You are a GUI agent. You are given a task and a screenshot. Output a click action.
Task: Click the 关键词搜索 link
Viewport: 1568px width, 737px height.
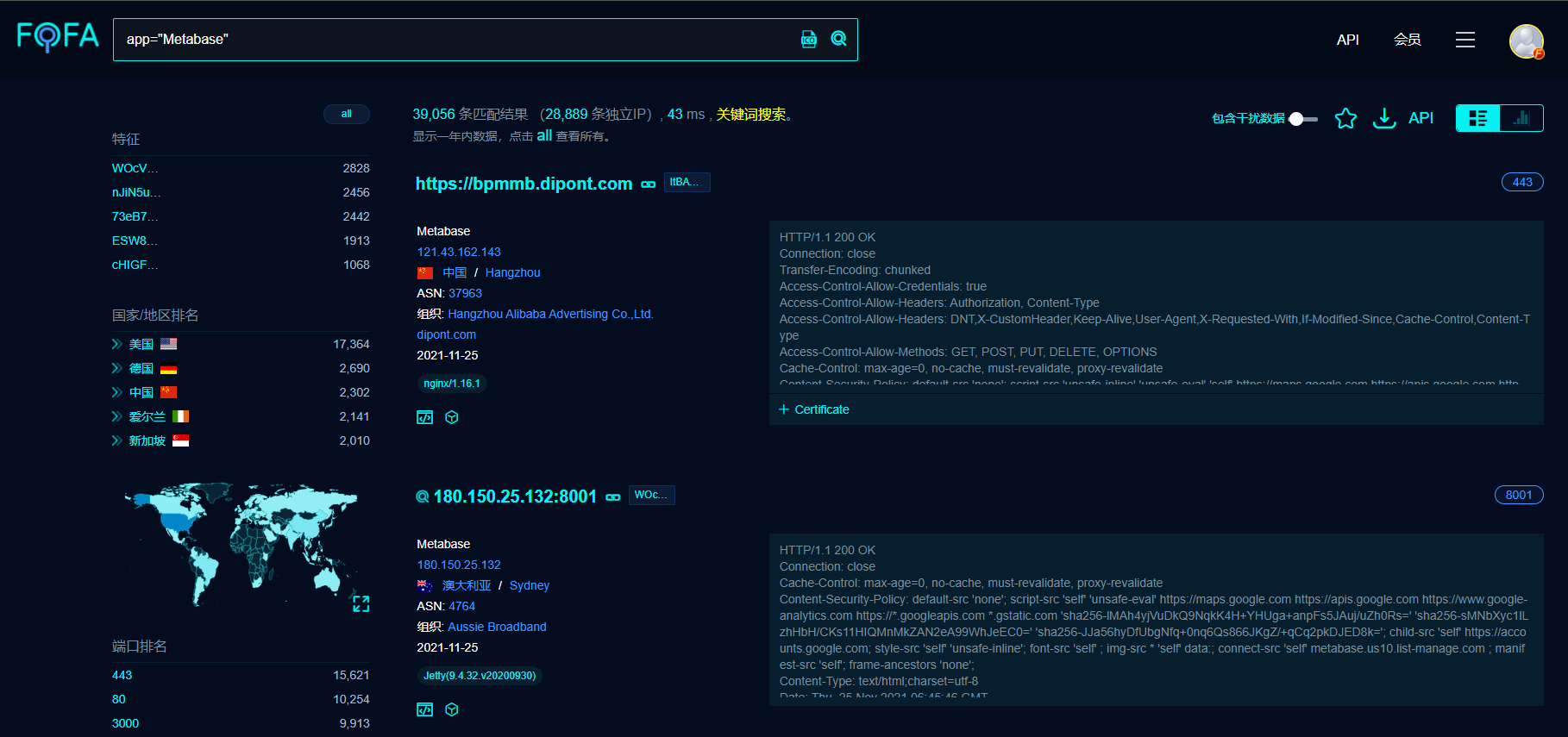[751, 115]
